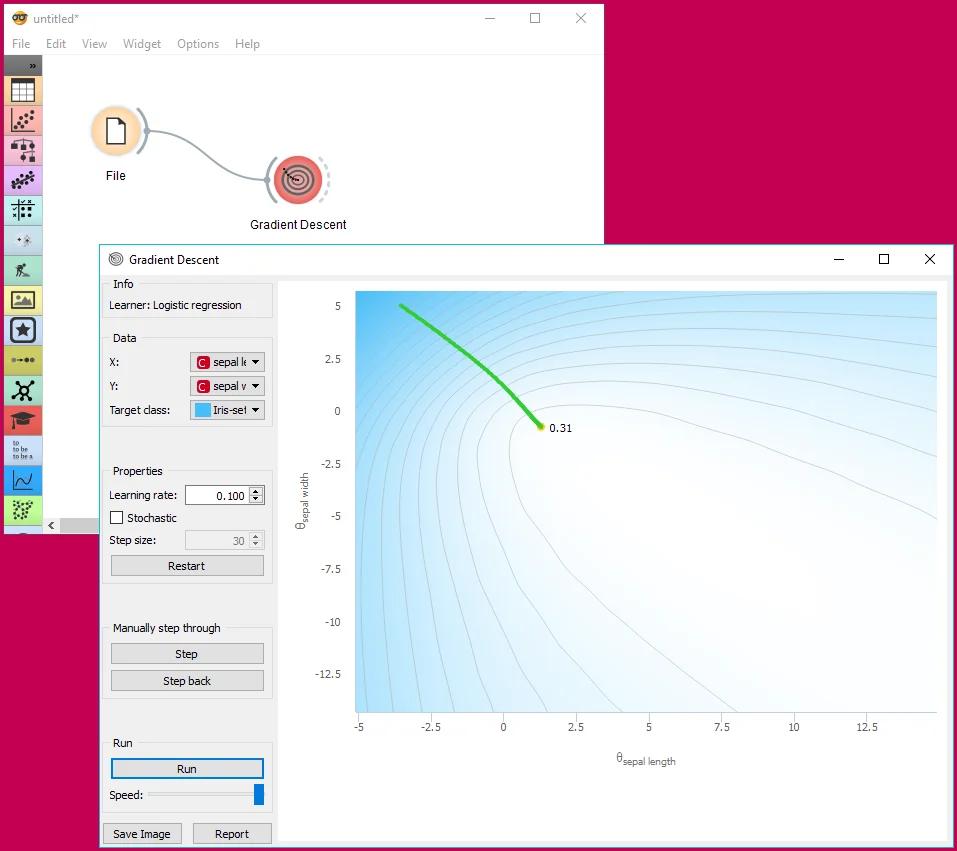
Task: Click the Speed slider handle
Action: 259,795
